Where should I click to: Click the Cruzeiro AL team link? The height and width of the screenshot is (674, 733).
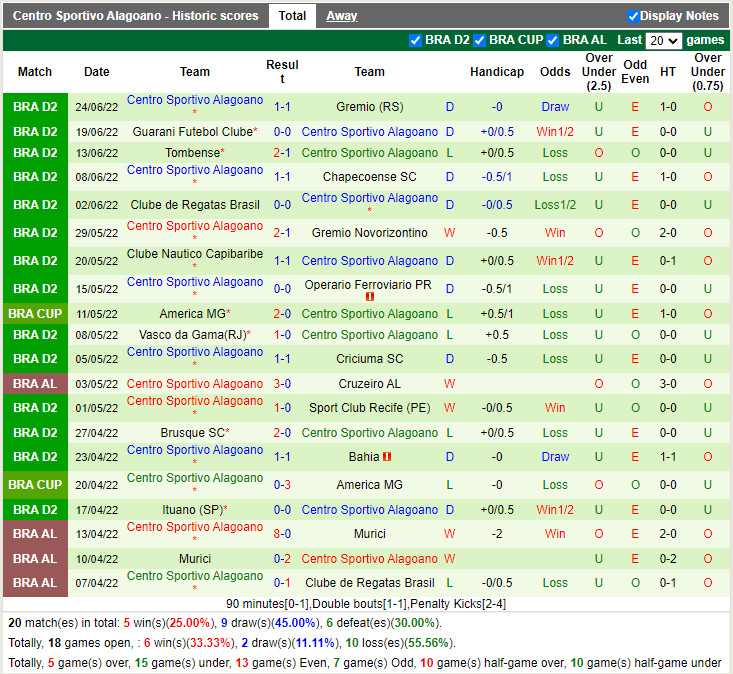coord(369,384)
